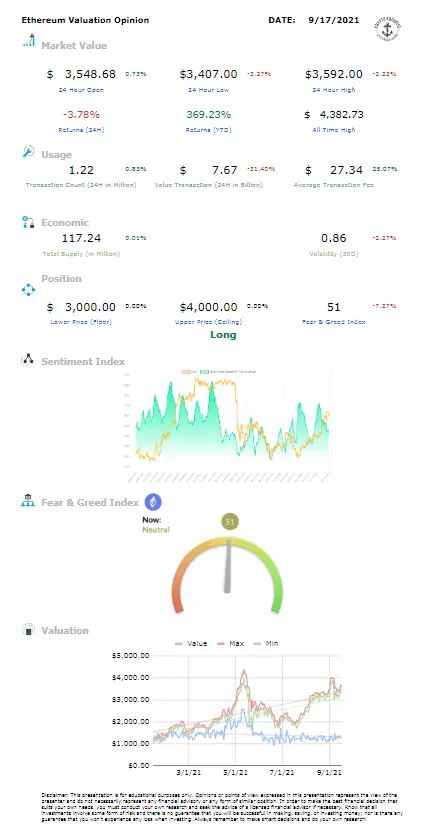Click the Sentiment Index chart
The height and width of the screenshot is (838, 432).
(x=228, y=425)
